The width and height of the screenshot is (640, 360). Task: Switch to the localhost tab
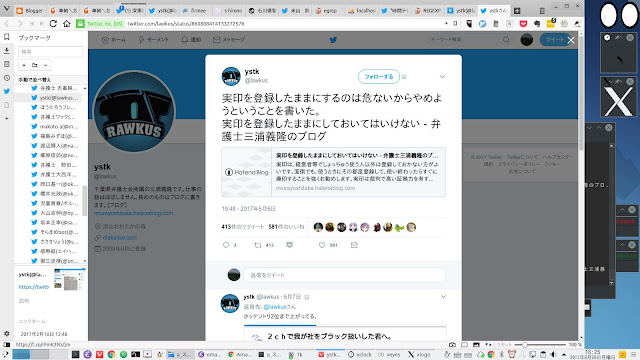pyautogui.click(x=361, y=11)
